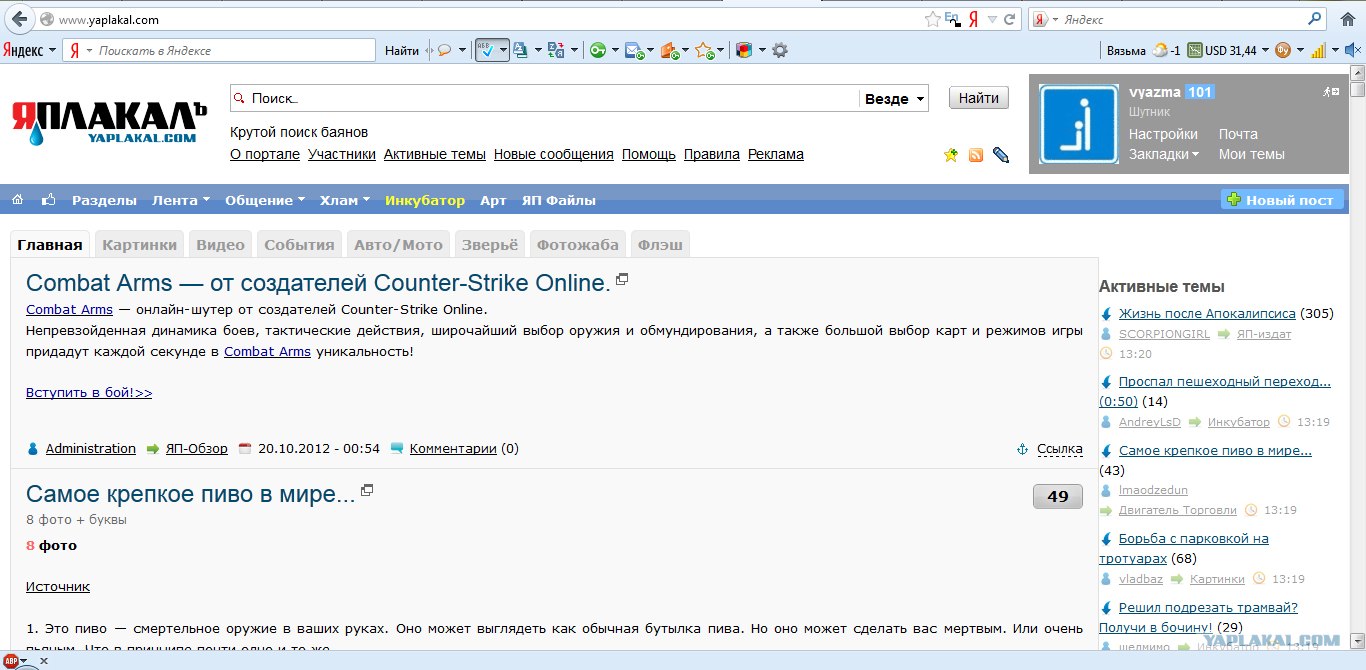The image size is (1366, 670).
Task: Go back with the browser back arrow
Action: tap(19, 19)
